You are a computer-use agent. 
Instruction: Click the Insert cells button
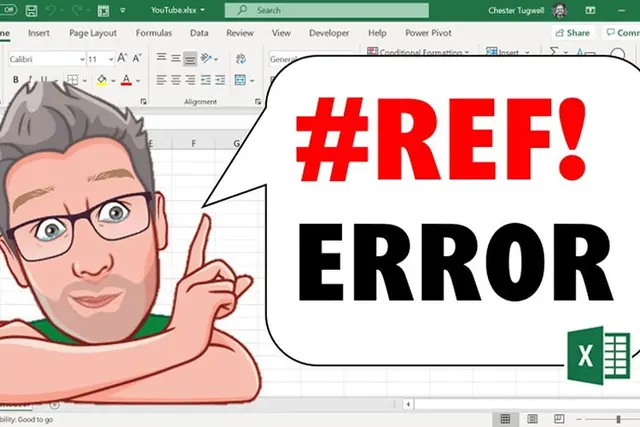(507, 52)
